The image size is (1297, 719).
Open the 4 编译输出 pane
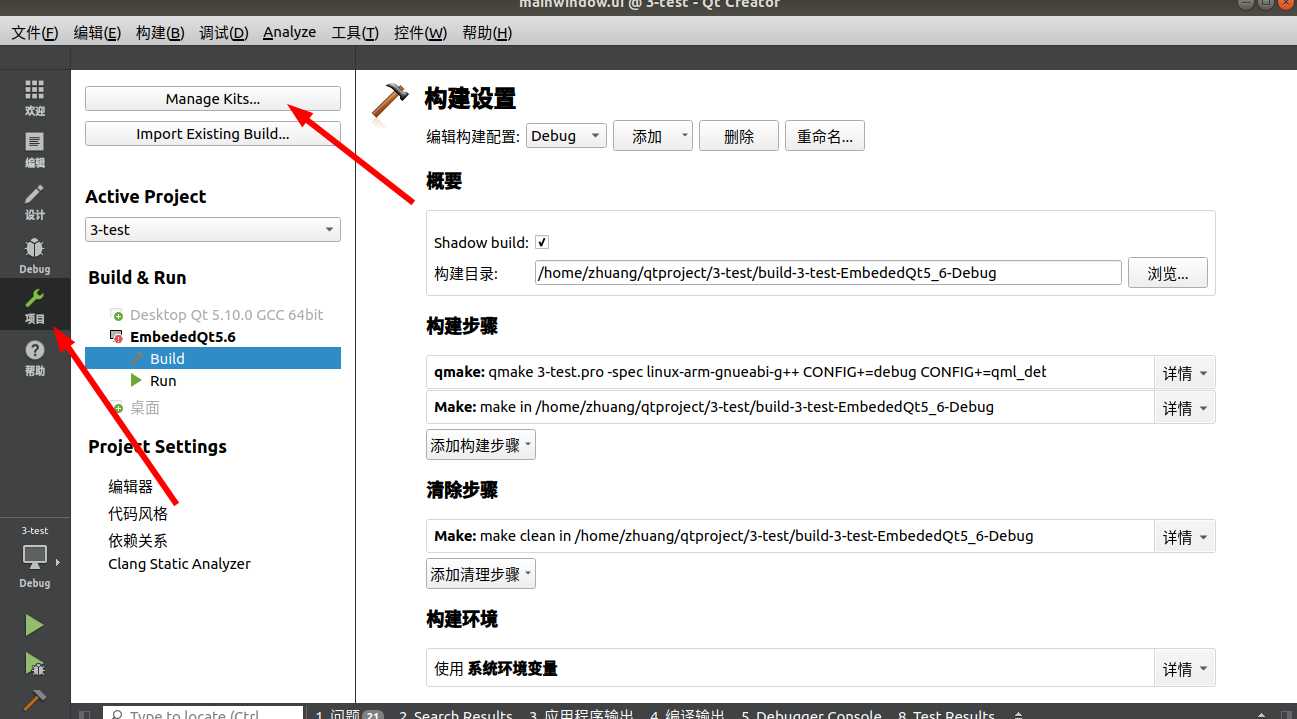click(x=687, y=714)
